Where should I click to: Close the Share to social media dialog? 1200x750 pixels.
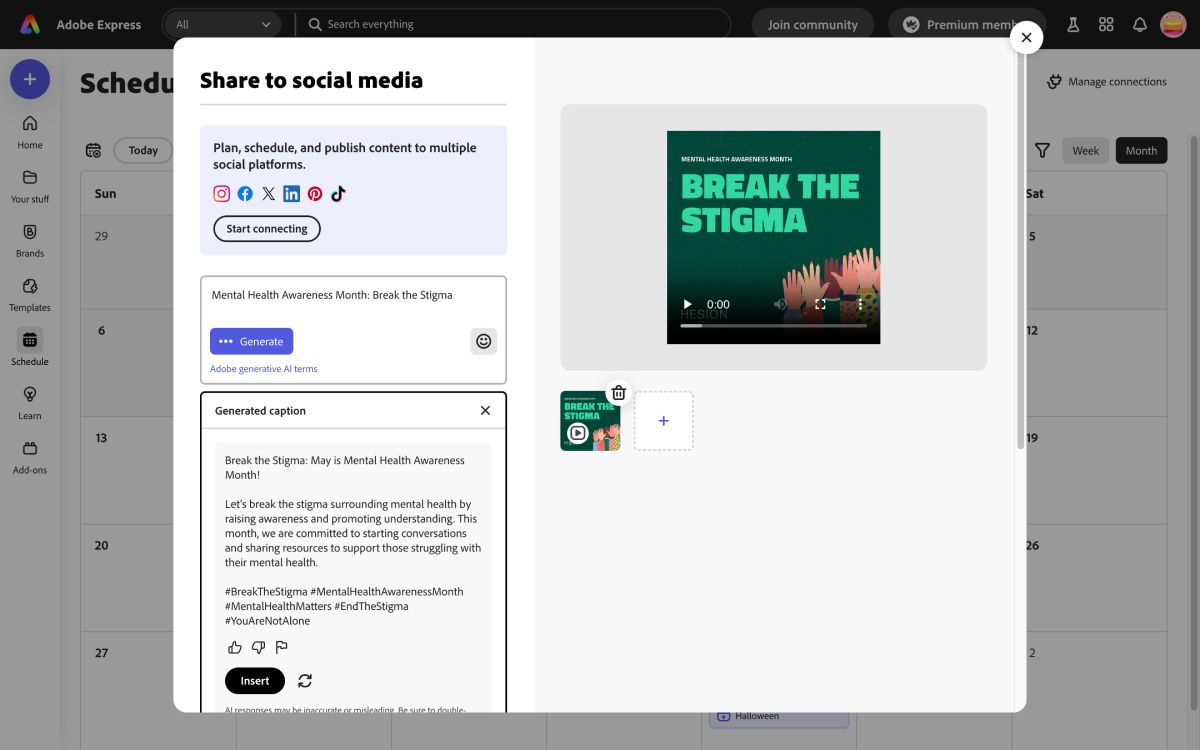coord(1026,37)
